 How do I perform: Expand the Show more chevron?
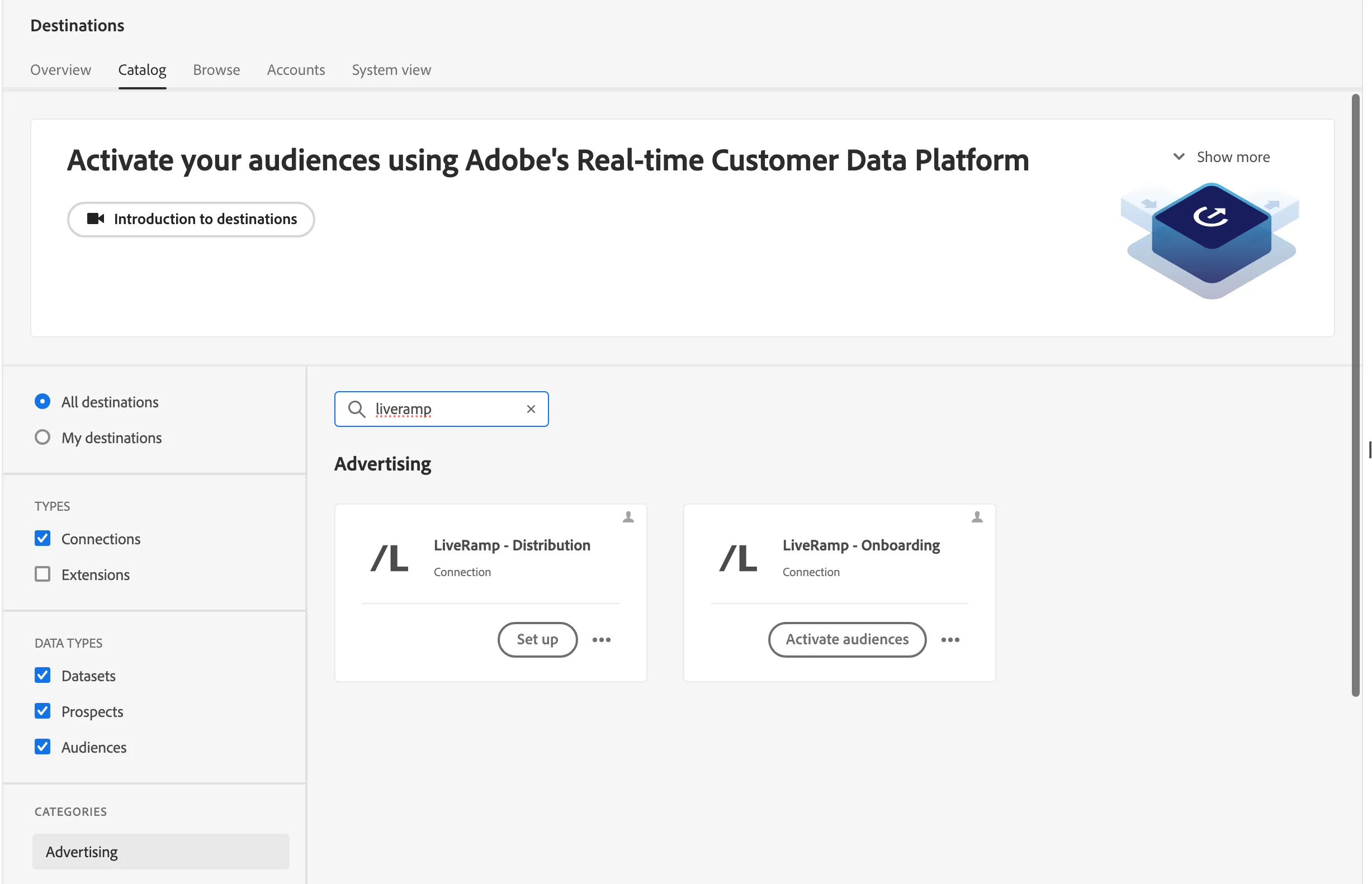point(1178,156)
